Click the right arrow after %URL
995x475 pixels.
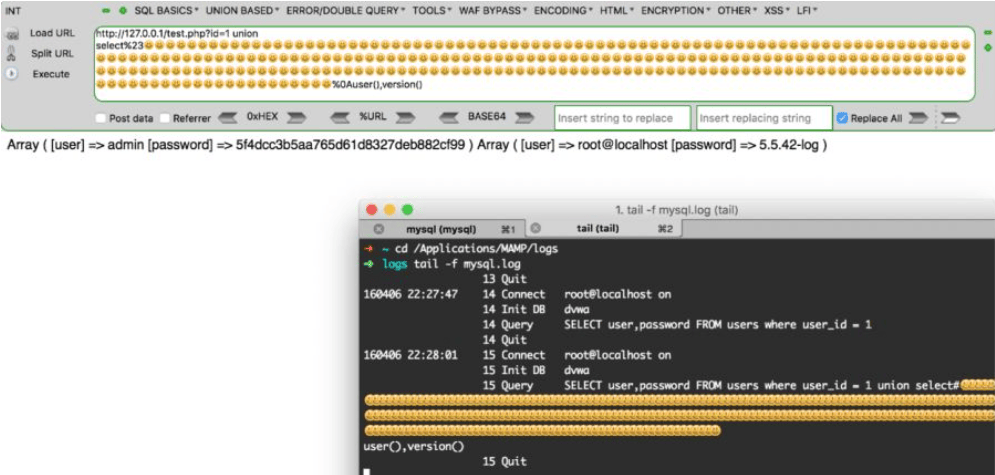[405, 117]
